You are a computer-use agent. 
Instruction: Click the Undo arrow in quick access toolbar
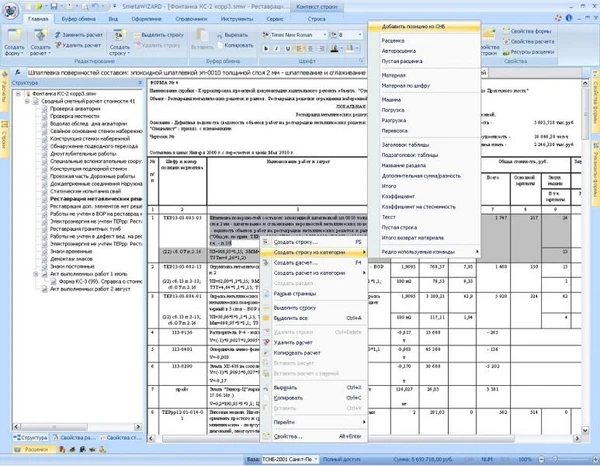point(96,7)
